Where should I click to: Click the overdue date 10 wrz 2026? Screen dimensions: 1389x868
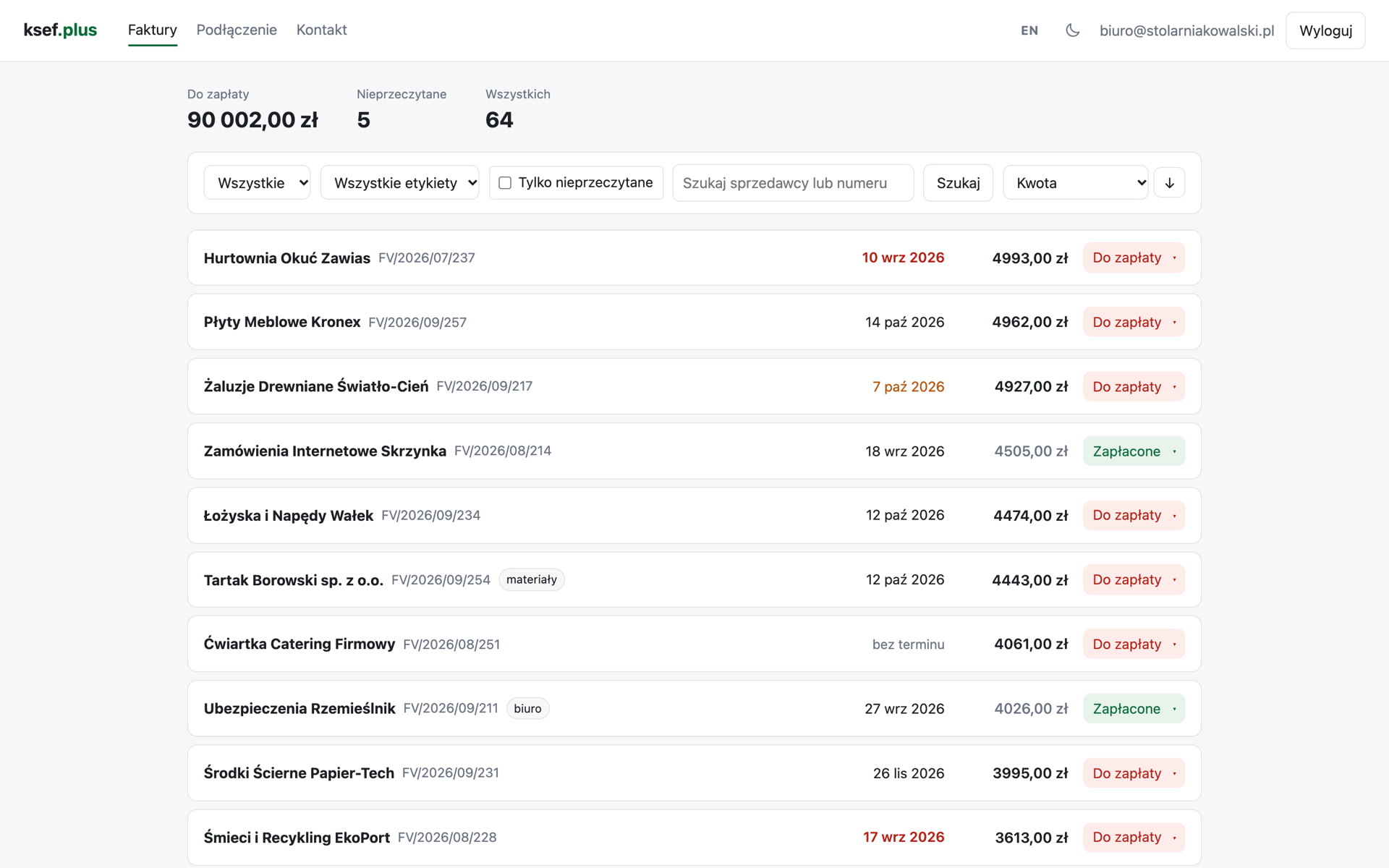coord(903,258)
